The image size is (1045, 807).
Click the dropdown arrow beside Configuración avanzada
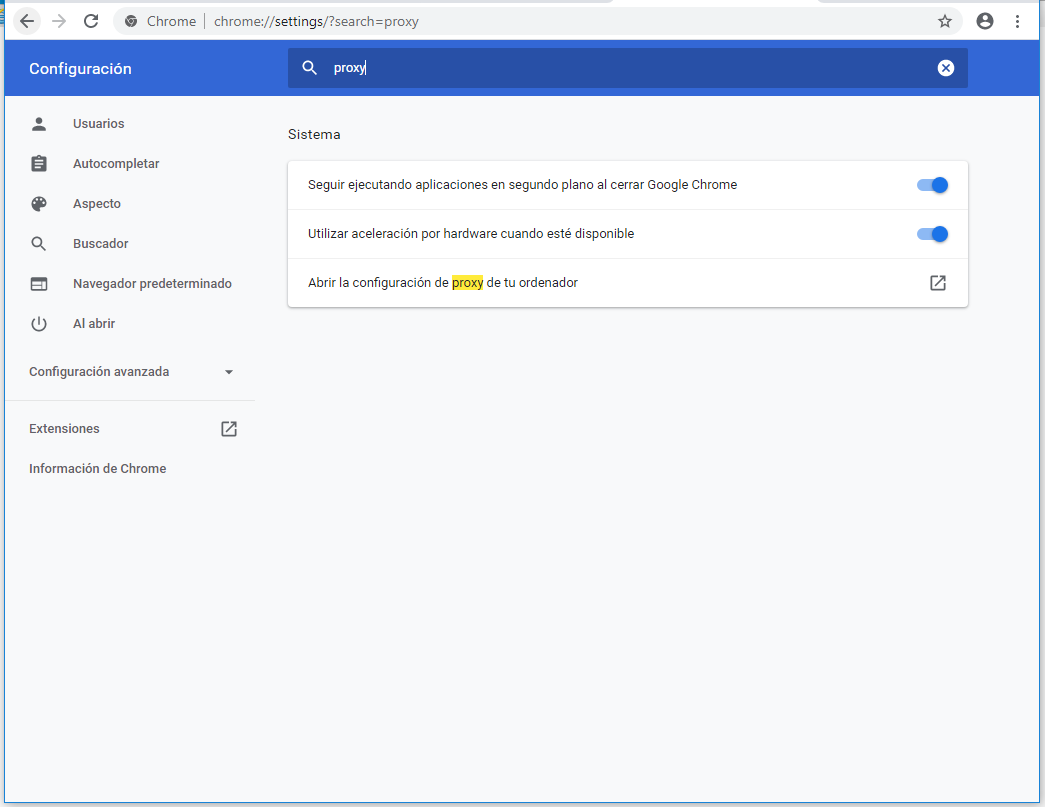pos(229,372)
